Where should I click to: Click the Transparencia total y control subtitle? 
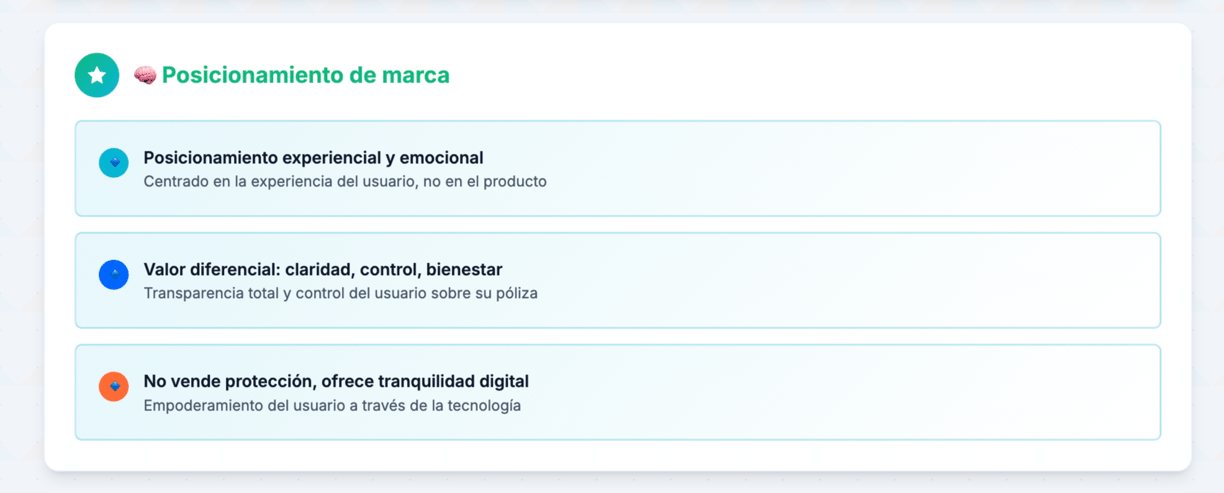341,294
